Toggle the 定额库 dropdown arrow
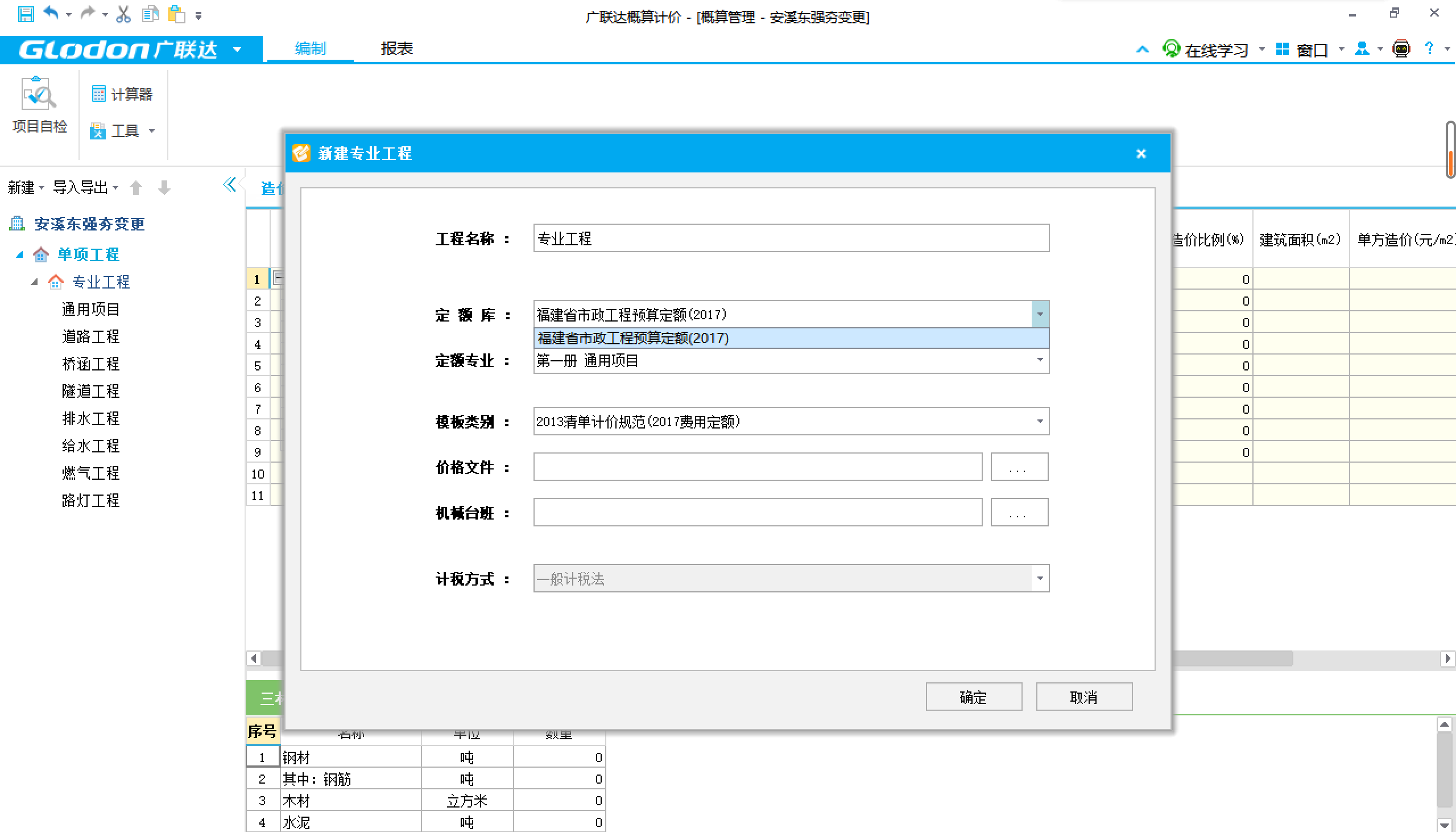 [1040, 314]
